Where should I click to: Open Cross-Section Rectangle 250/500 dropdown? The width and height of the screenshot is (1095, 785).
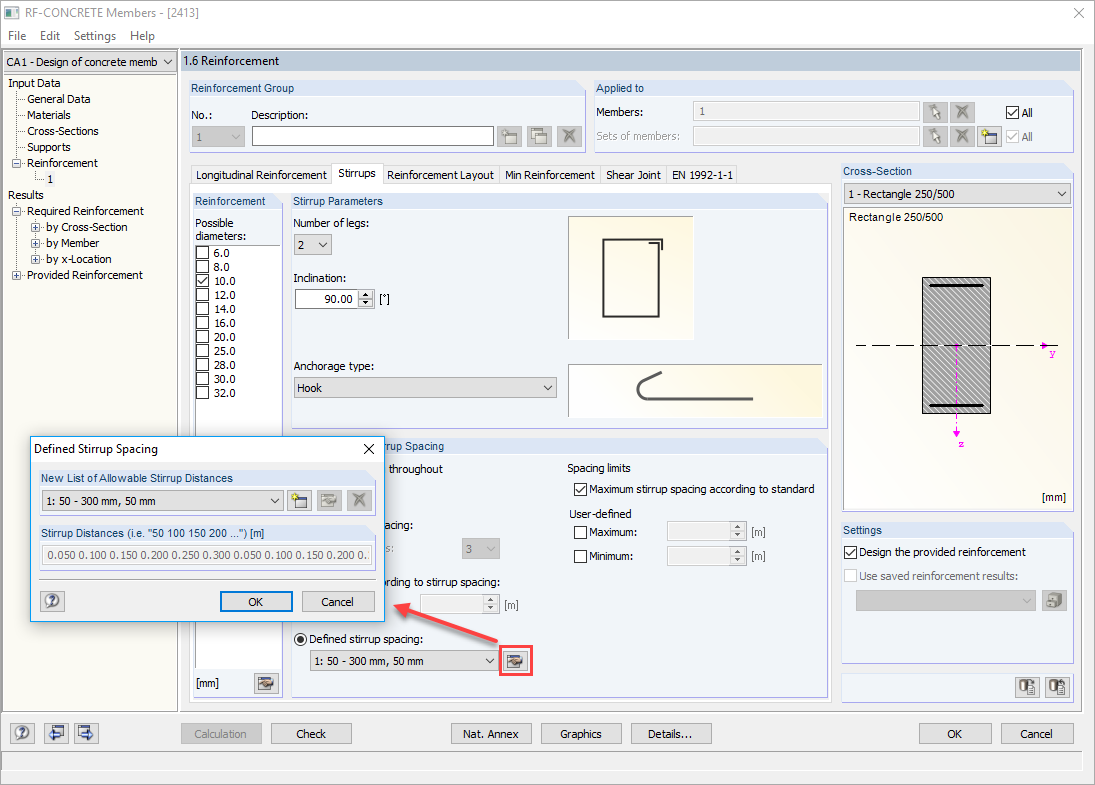click(957, 194)
